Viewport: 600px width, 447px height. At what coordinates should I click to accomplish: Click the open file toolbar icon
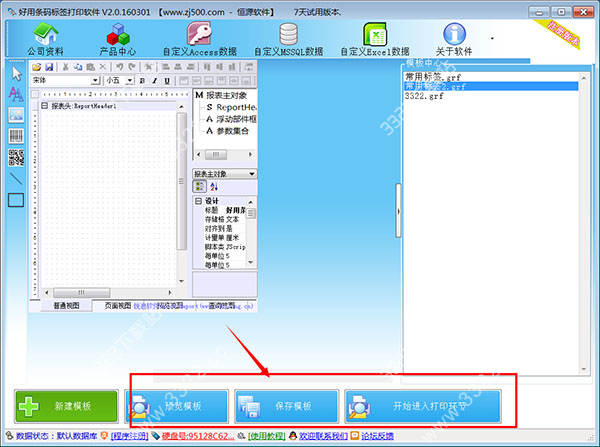click(x=36, y=67)
